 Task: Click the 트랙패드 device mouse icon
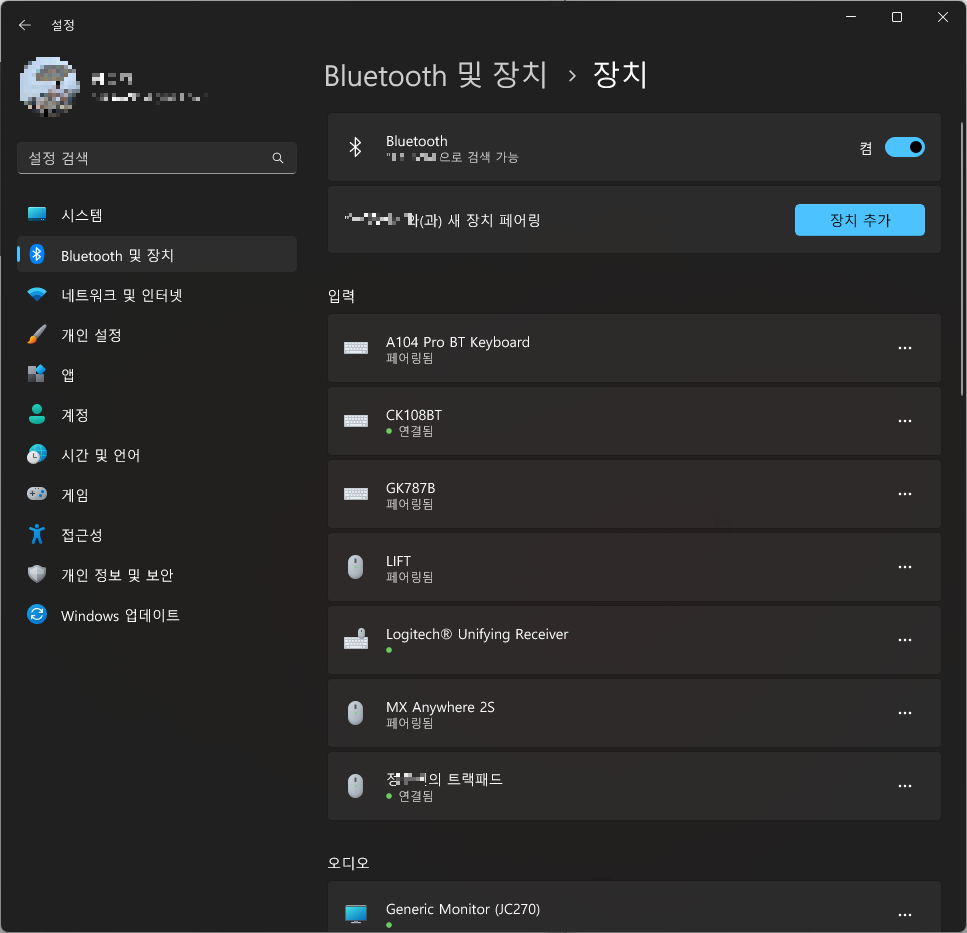355,786
